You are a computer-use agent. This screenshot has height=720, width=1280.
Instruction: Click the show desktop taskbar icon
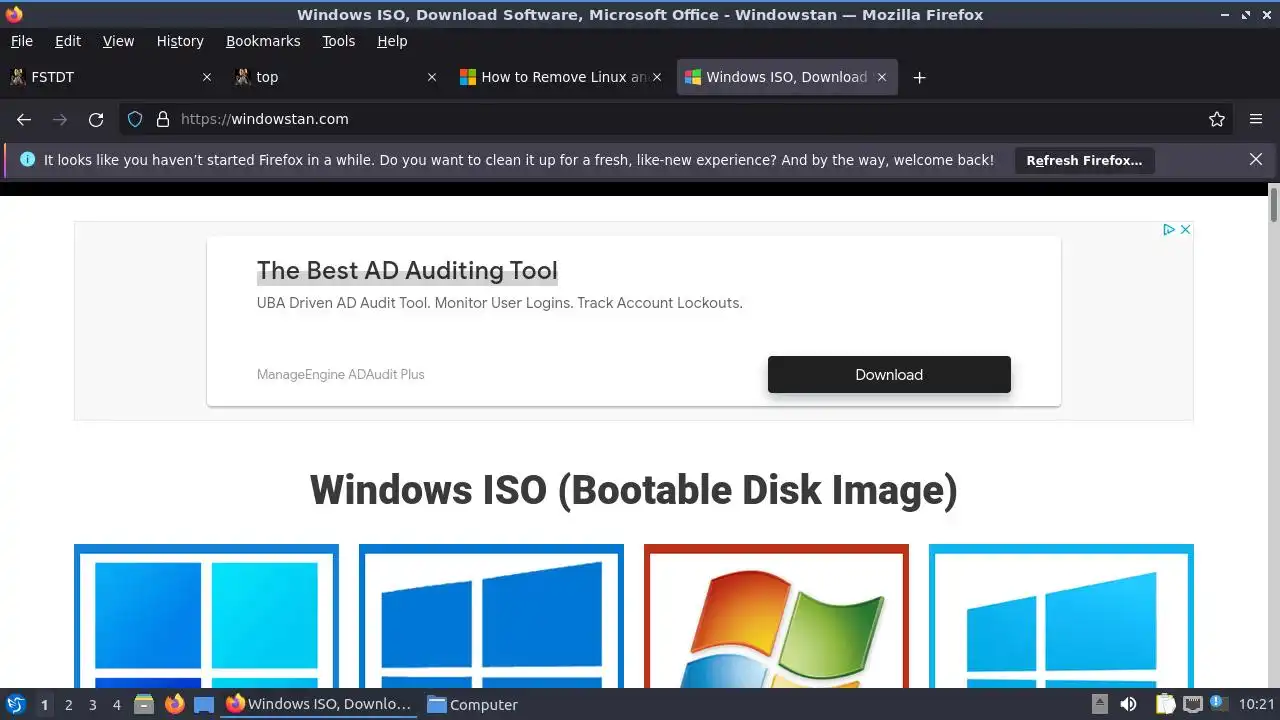tap(204, 704)
